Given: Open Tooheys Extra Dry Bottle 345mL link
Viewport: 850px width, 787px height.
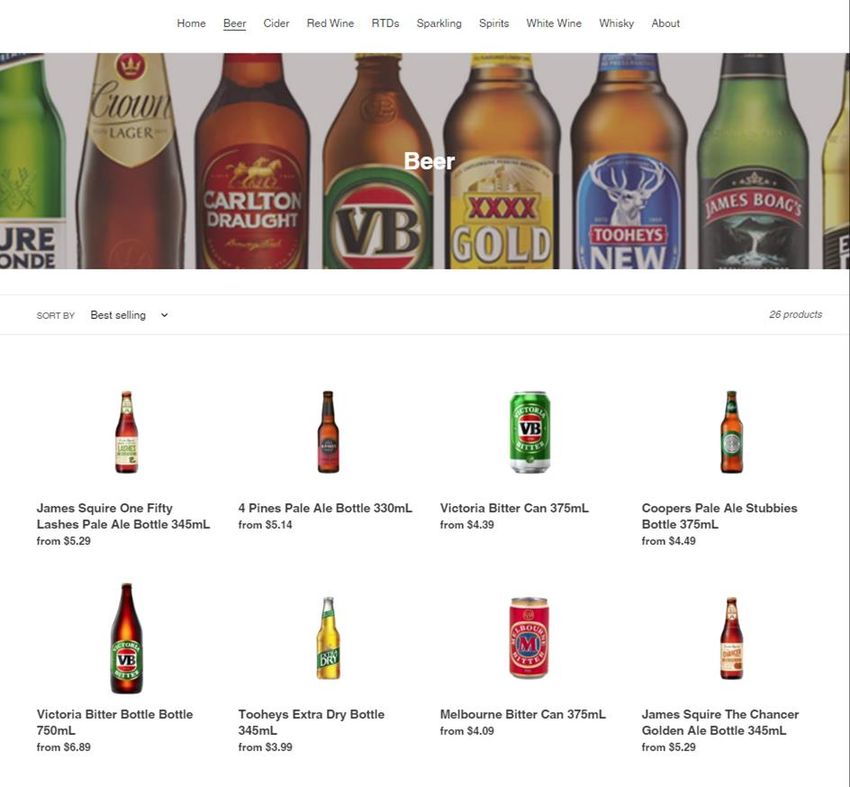Looking at the screenshot, I should point(312,722).
